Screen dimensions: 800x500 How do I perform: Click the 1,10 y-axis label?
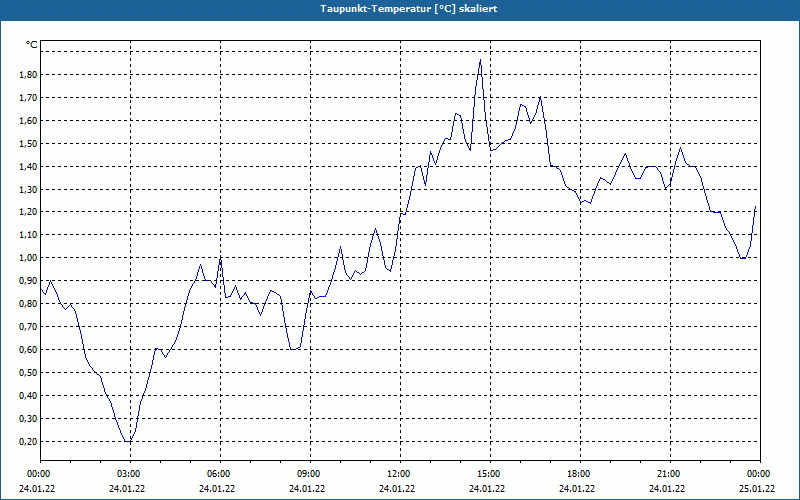[x=27, y=235]
